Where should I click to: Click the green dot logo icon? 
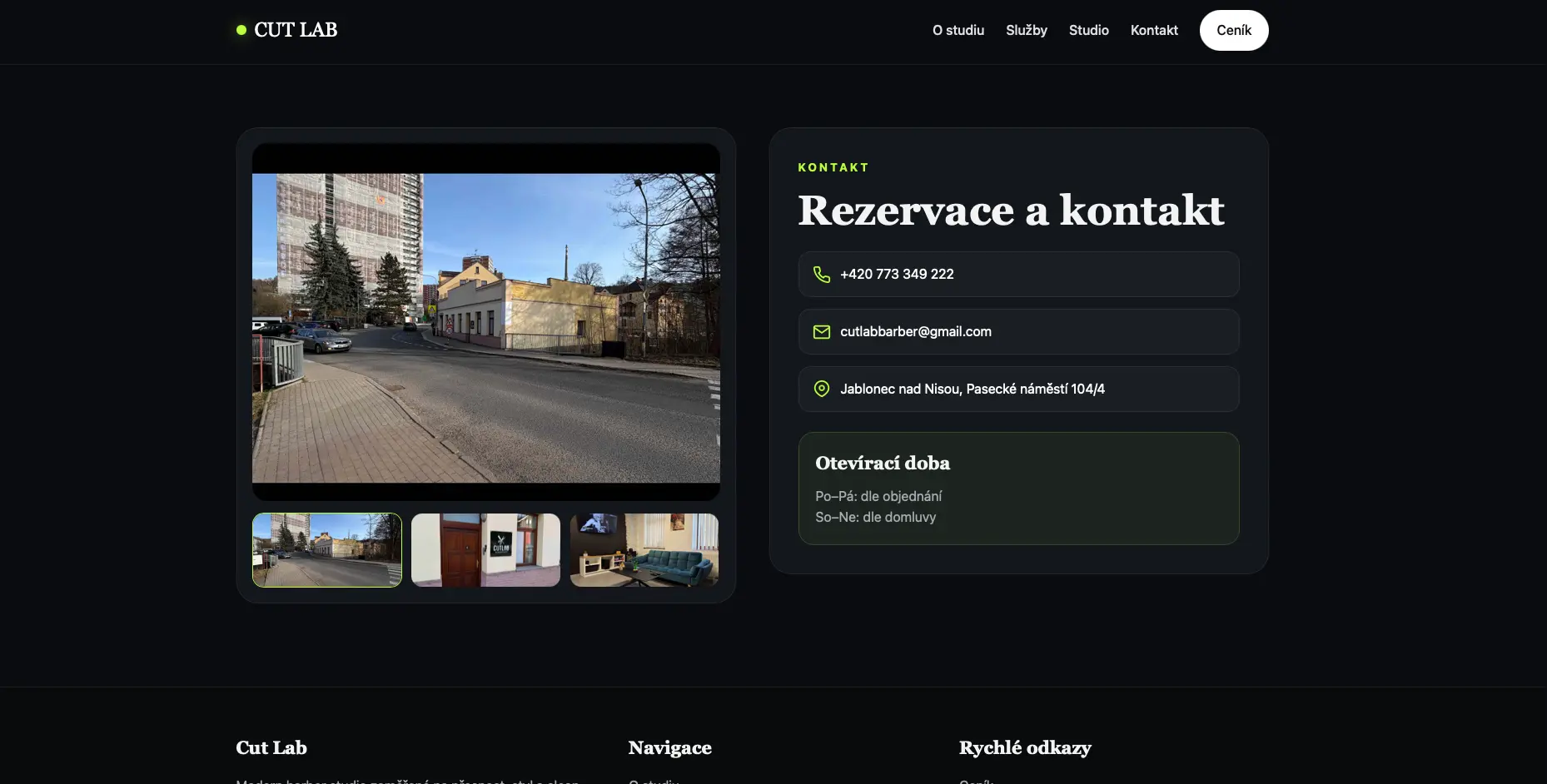tap(241, 30)
